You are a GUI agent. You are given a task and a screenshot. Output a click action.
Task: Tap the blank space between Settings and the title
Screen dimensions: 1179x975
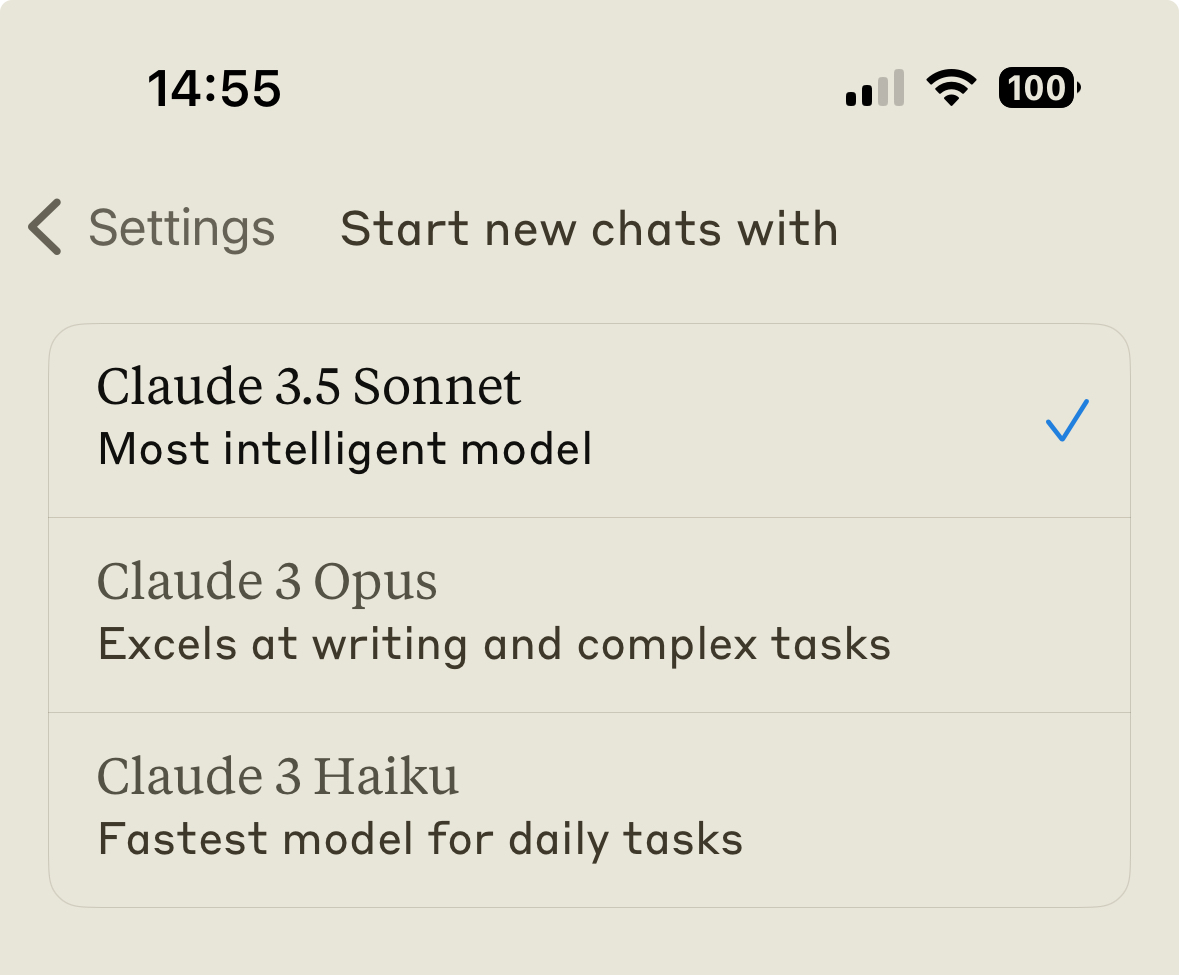point(308,228)
